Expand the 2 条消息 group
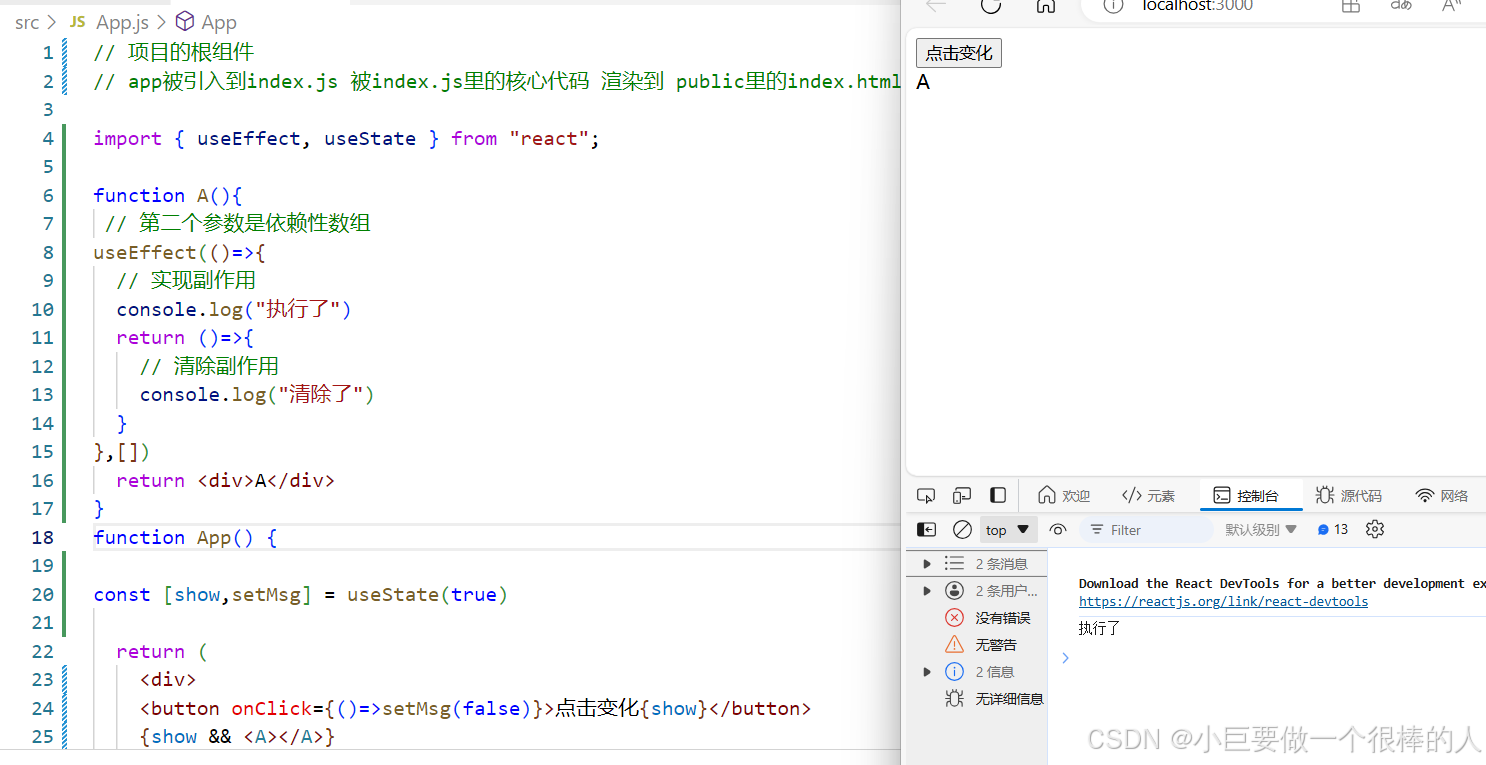Screen dimensions: 1486x765 click(926, 563)
